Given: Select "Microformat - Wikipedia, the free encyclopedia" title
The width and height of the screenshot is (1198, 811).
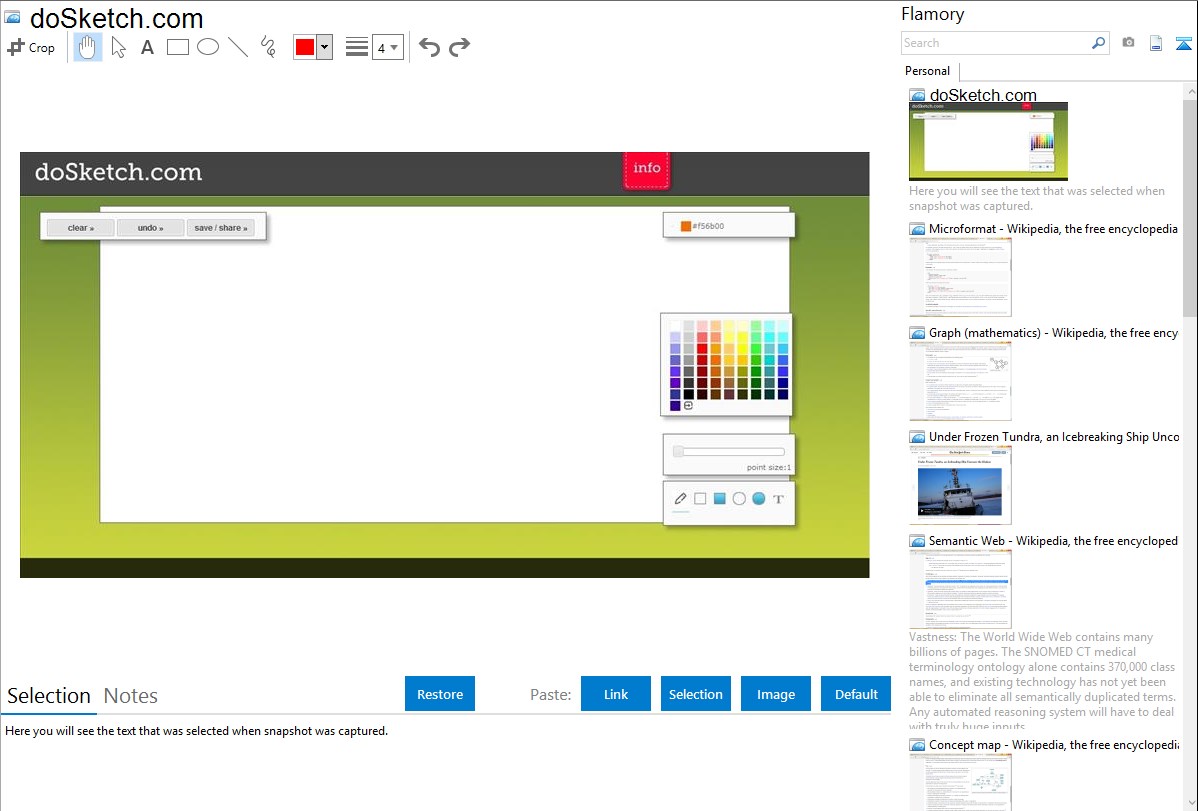Looking at the screenshot, I should coord(1054,229).
